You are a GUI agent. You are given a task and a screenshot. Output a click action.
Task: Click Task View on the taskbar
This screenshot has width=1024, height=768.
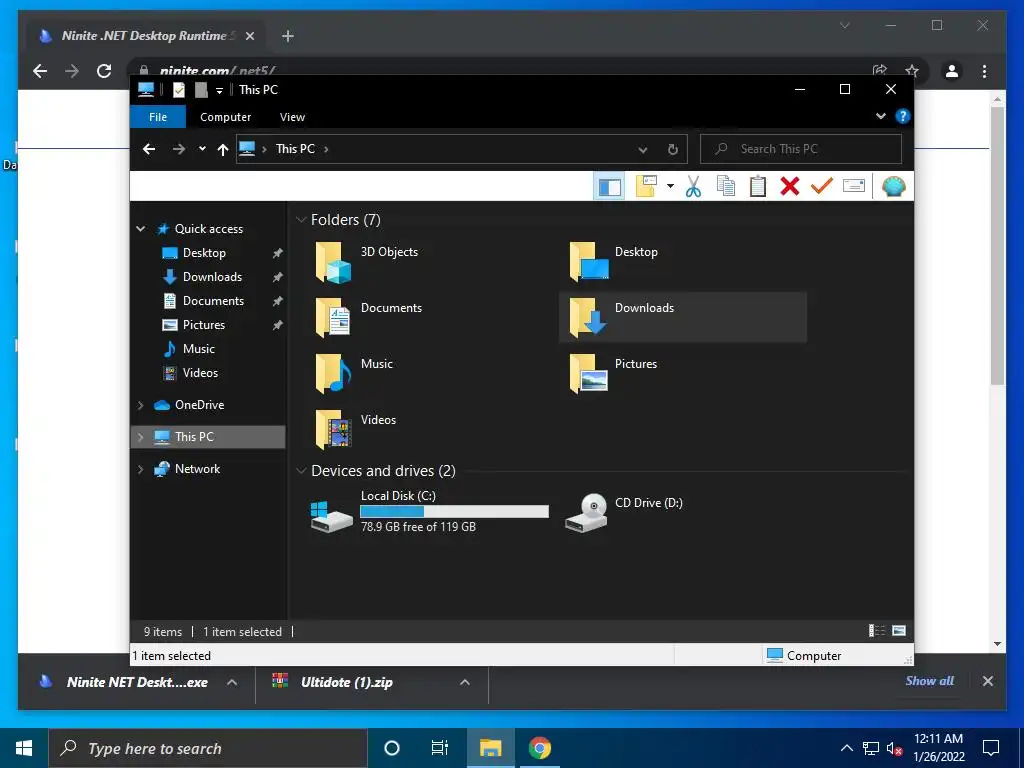440,748
